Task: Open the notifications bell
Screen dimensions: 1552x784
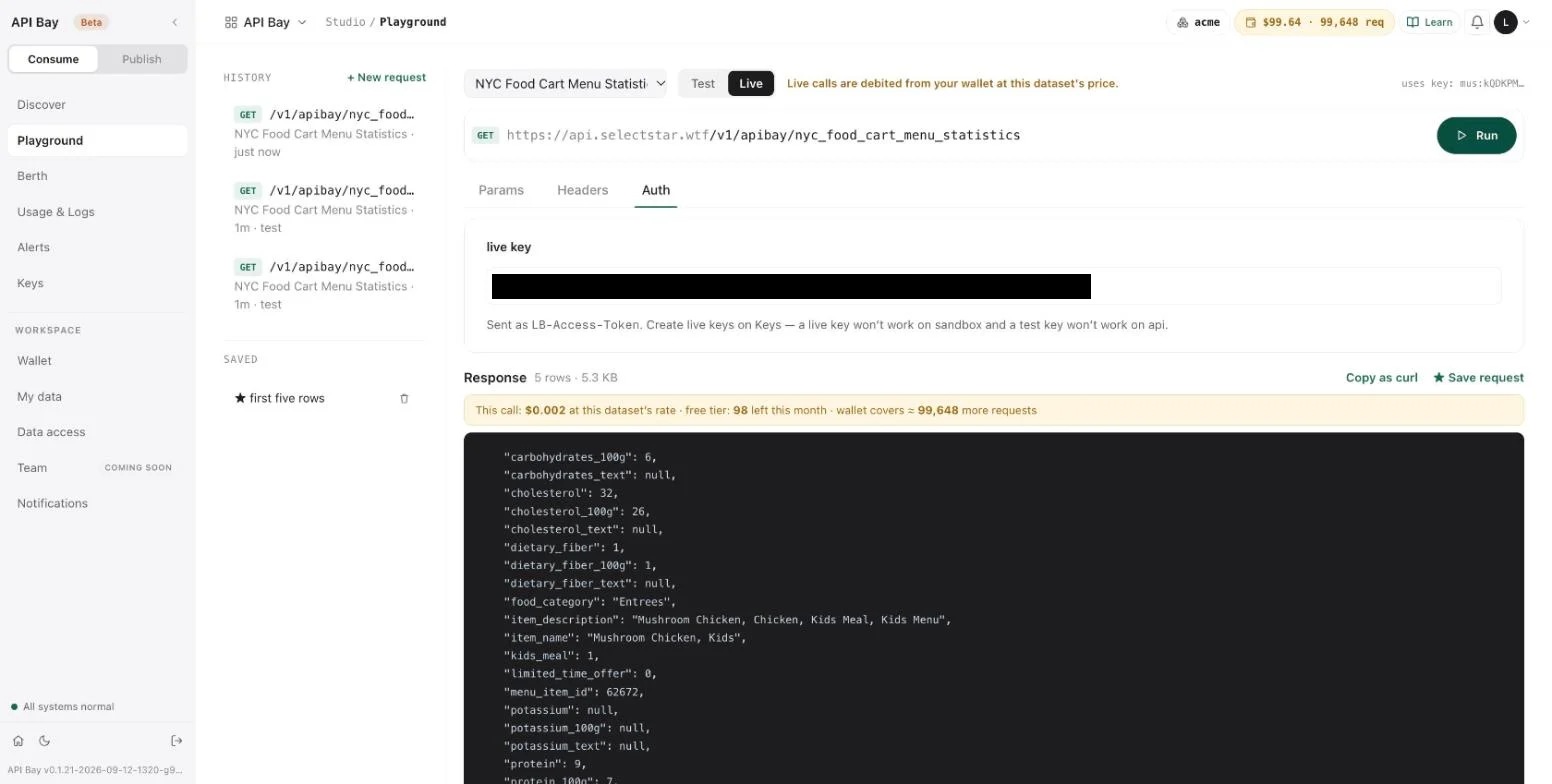Action: coord(1477,22)
